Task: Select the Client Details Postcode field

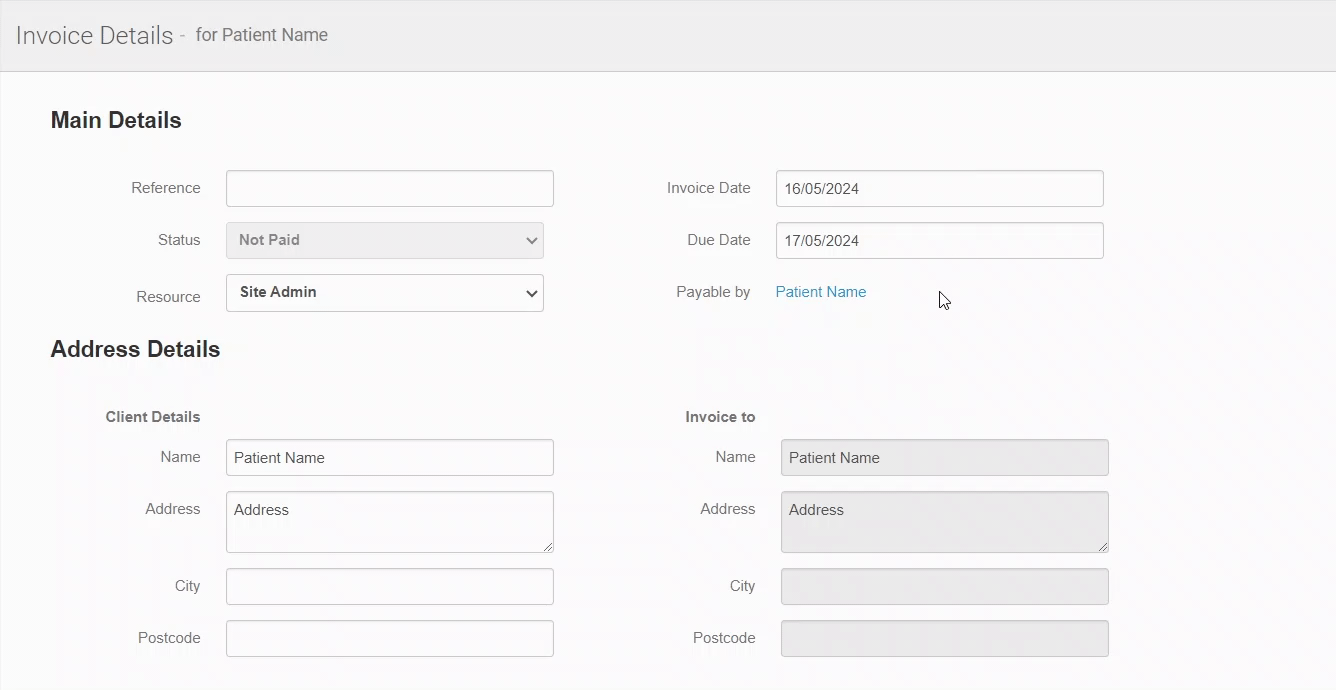Action: [x=389, y=638]
